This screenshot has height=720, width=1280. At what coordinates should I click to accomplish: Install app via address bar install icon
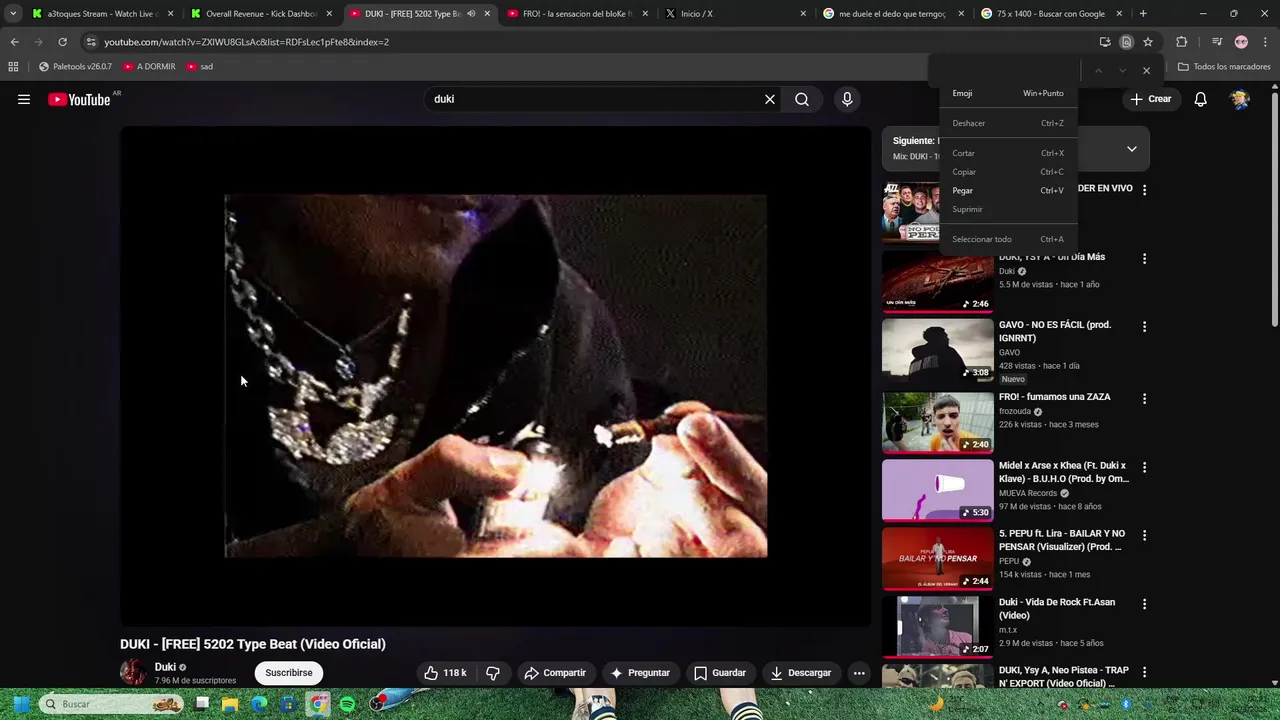(1105, 42)
